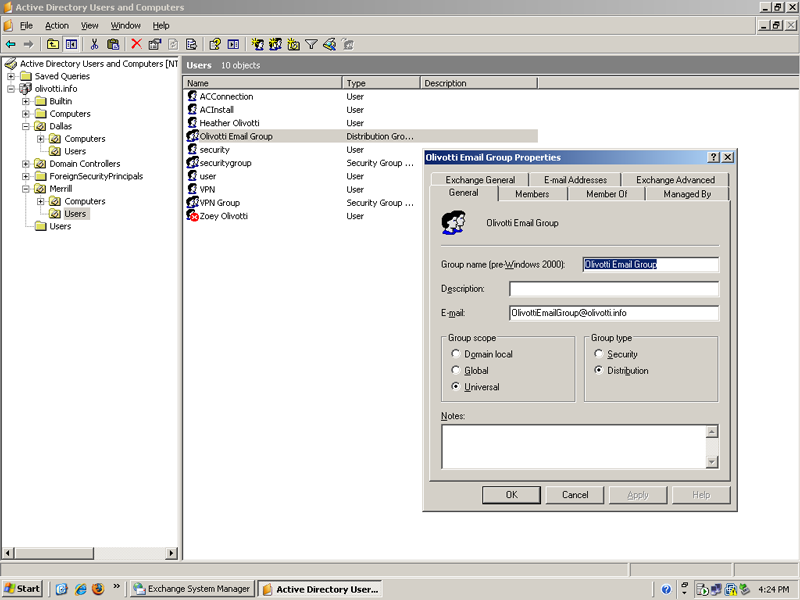Expand the Domain Controllers tree node
This screenshot has height=600, width=800.
(26, 164)
